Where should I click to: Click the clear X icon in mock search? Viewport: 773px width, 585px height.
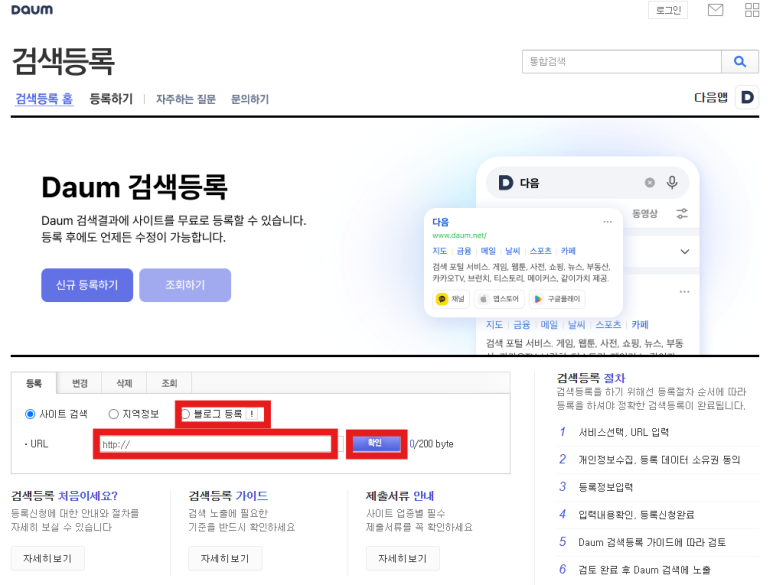650,183
